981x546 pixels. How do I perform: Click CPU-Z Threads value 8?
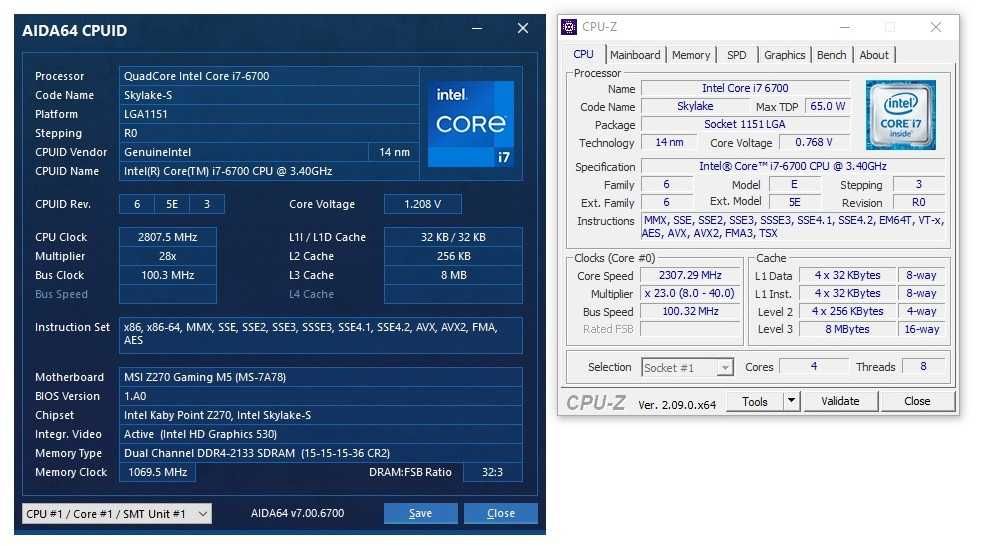(x=923, y=367)
